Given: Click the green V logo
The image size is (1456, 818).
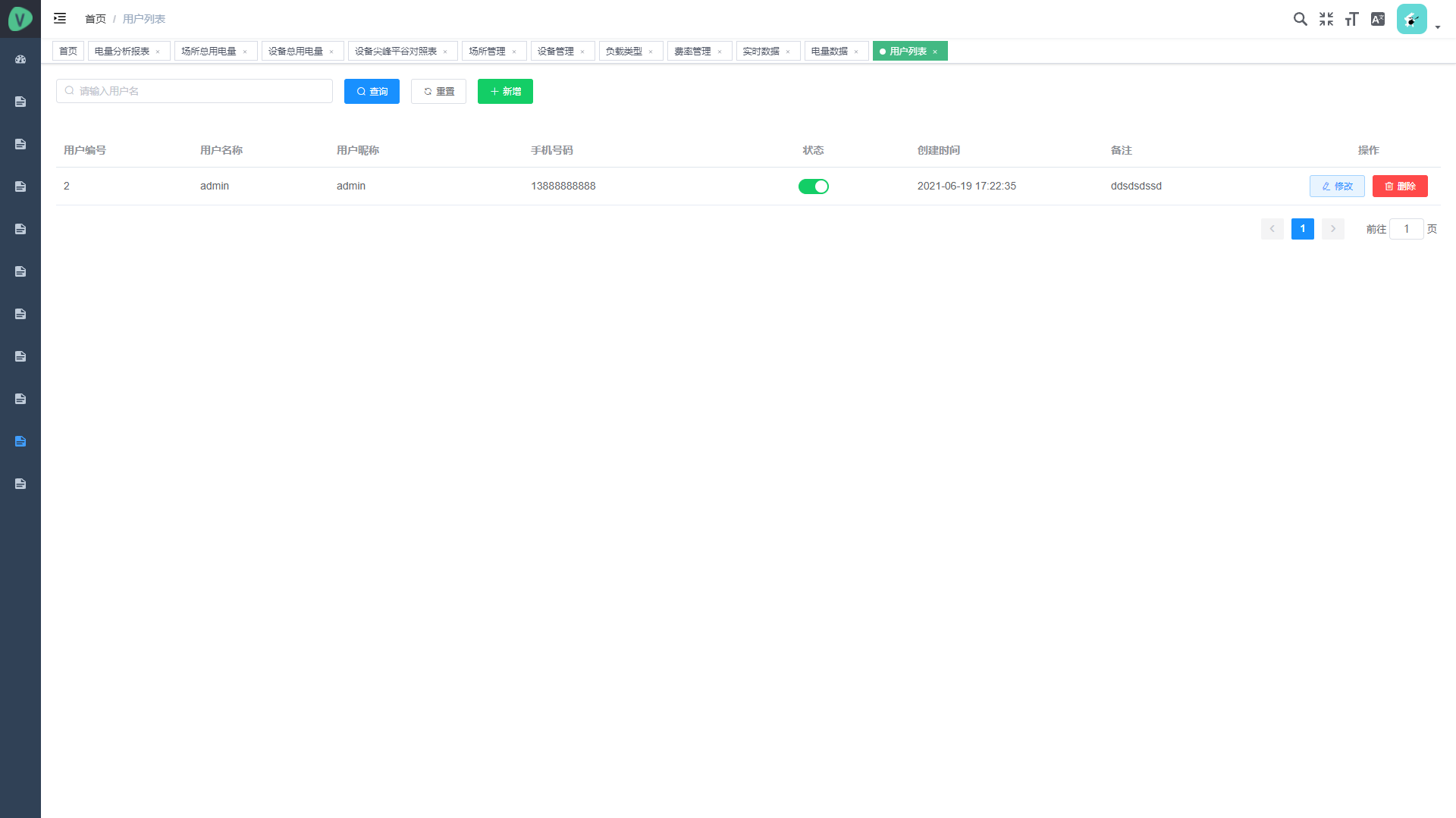Looking at the screenshot, I should coord(20,19).
